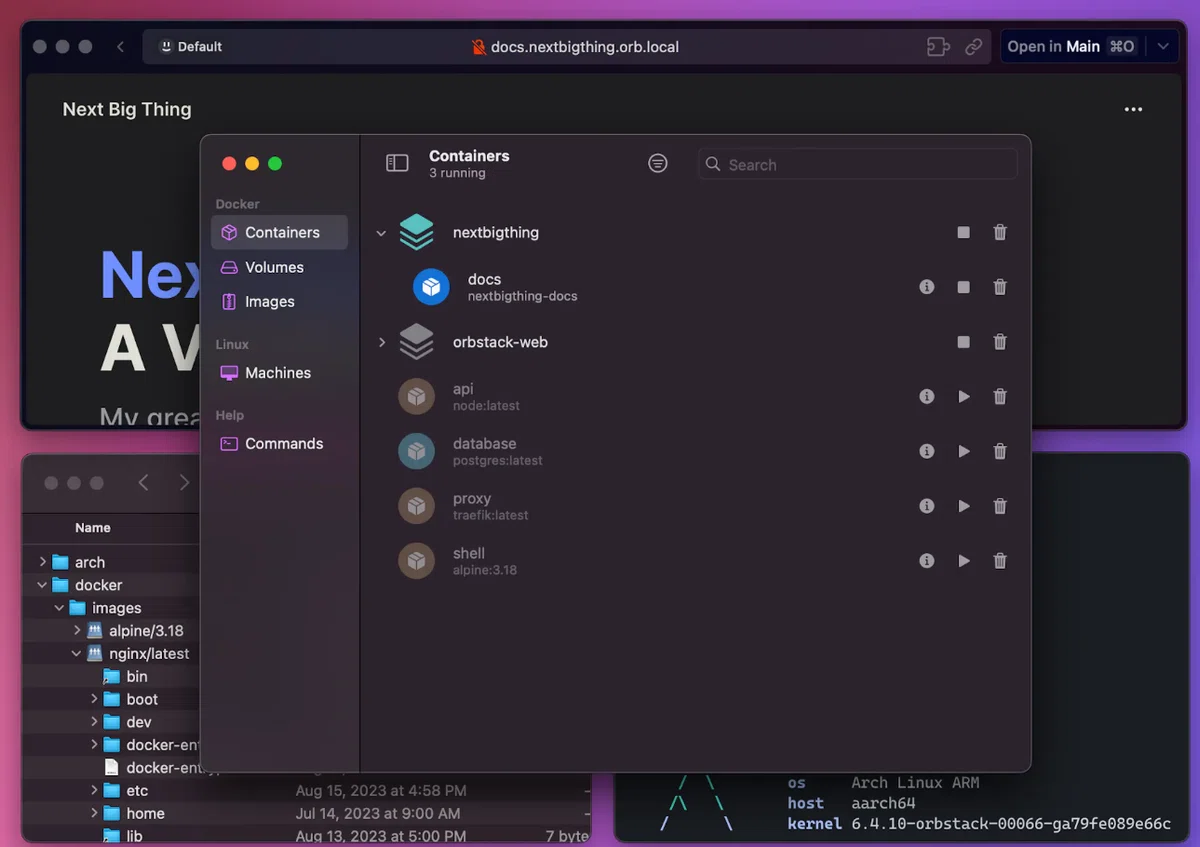Toggle the sidebar in the Containers window
Image resolution: width=1200 pixels, height=847 pixels.
coord(397,163)
